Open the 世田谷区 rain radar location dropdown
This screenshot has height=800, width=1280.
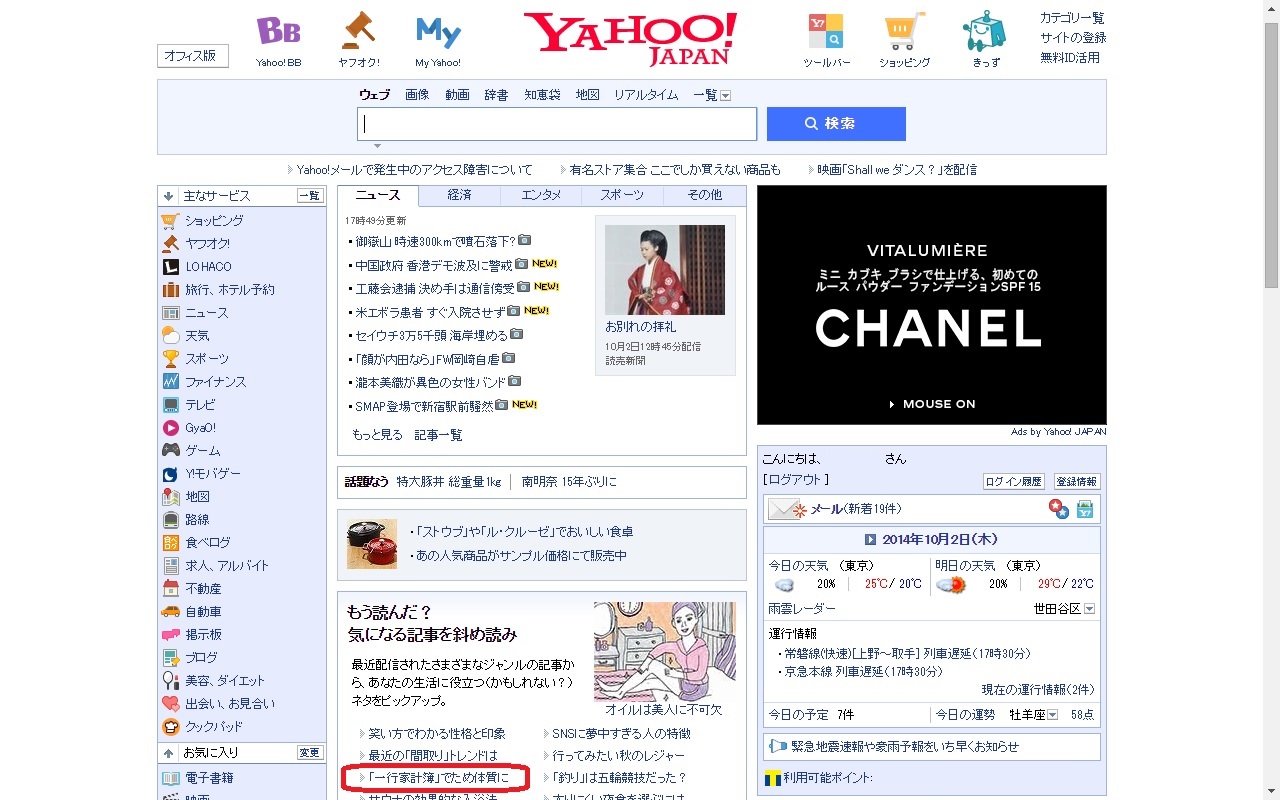[1089, 609]
